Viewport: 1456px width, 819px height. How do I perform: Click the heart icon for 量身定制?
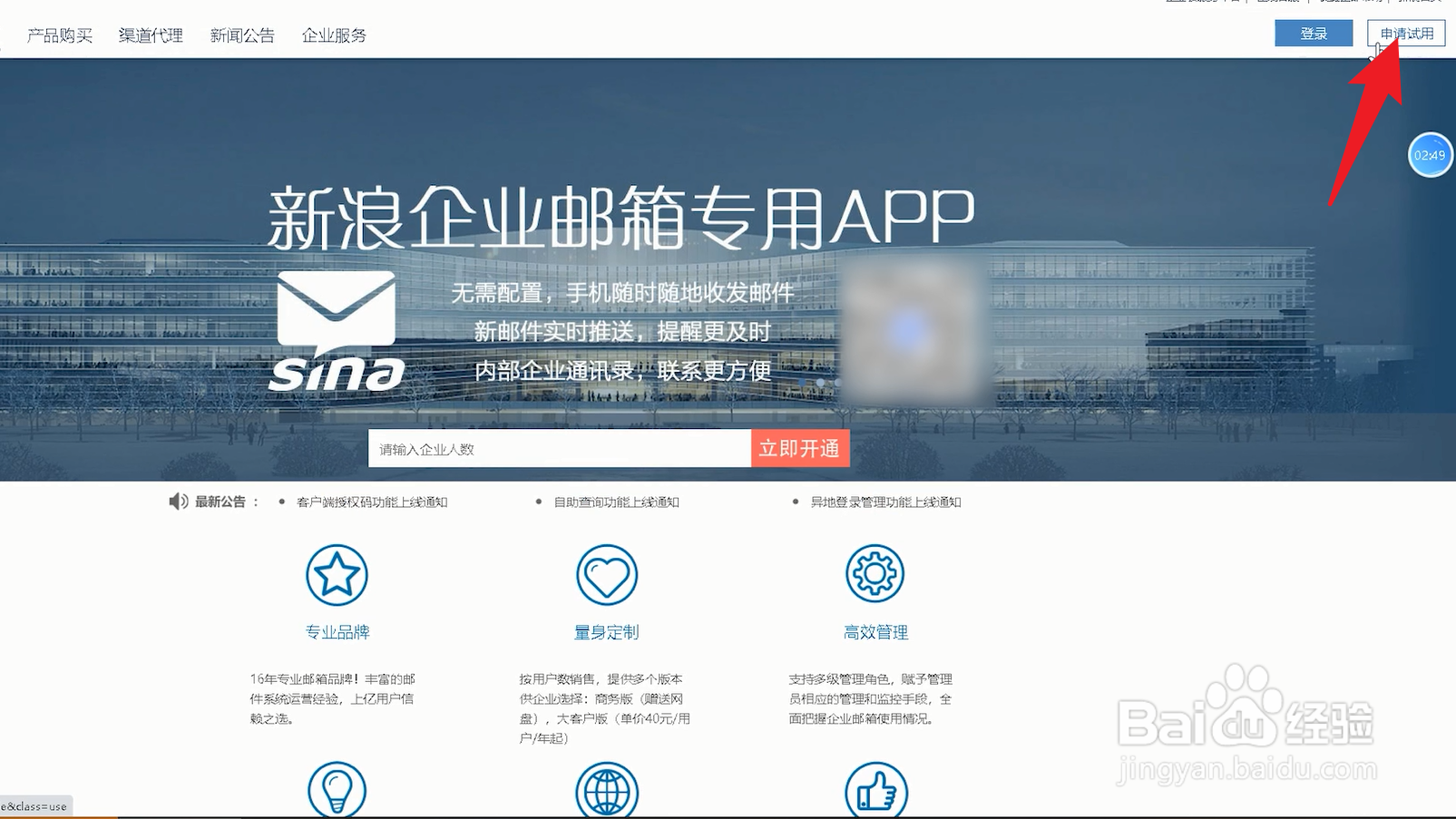(607, 575)
